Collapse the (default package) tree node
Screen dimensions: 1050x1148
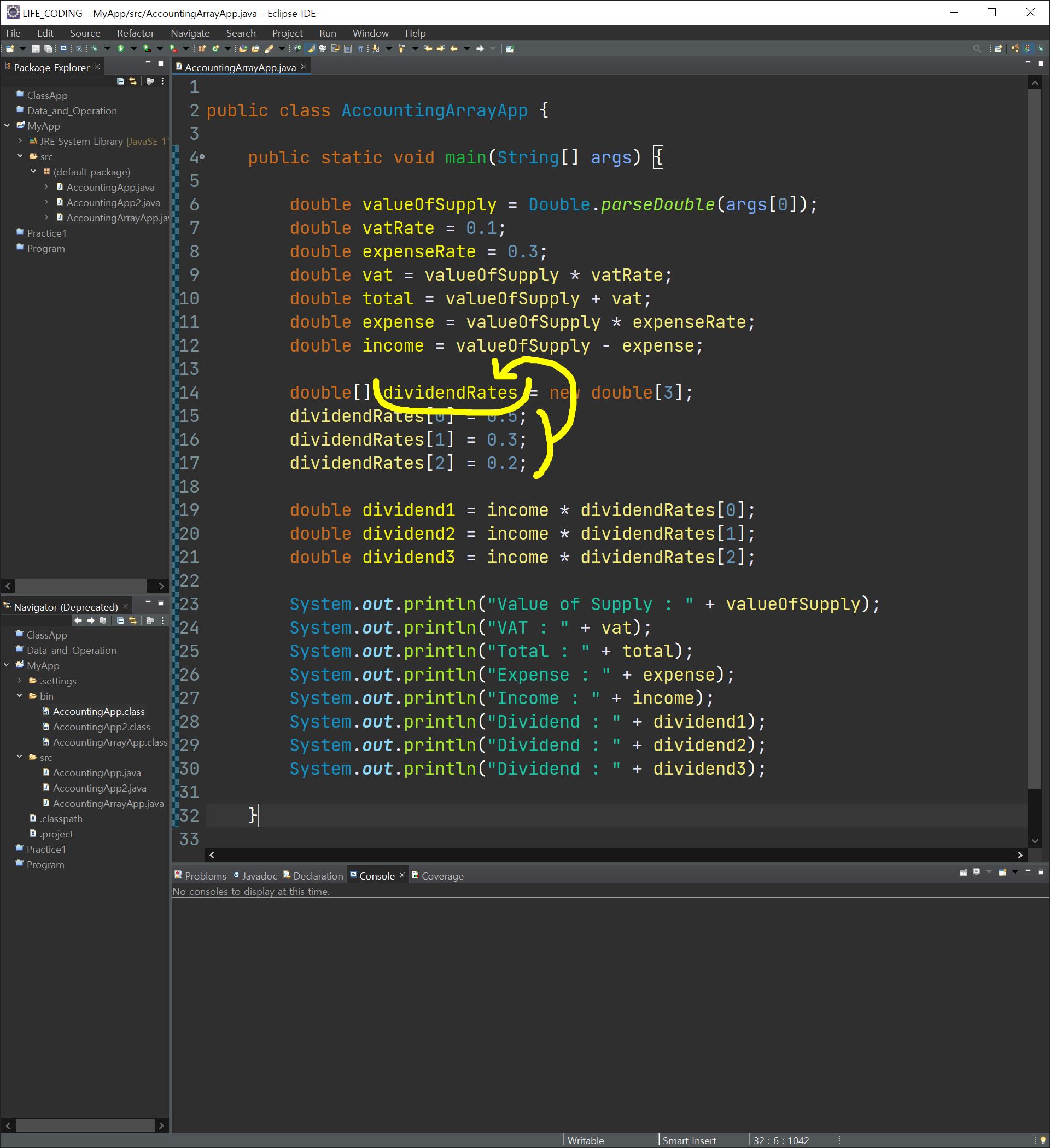[33, 172]
